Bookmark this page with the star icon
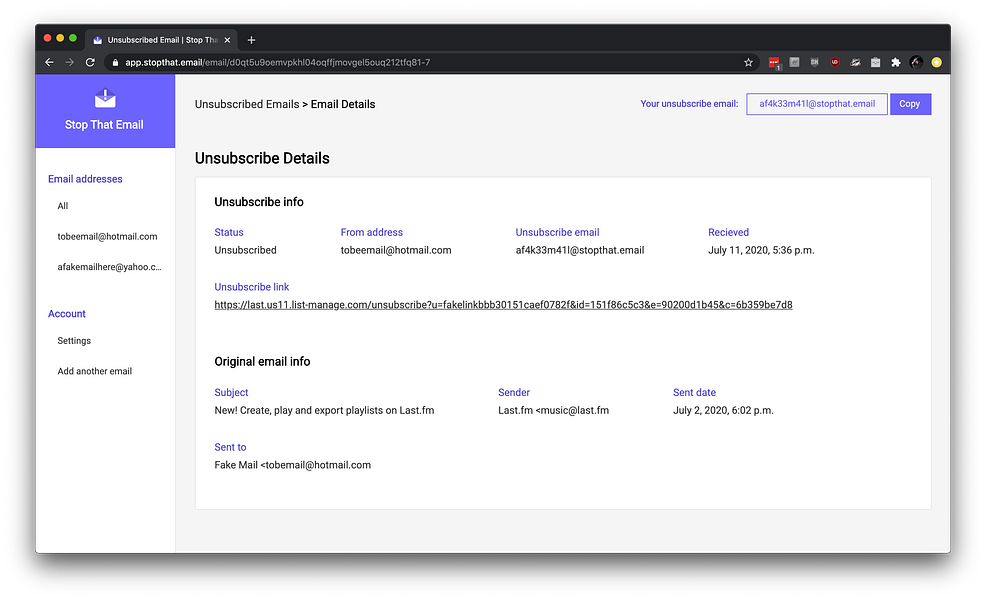 (748, 62)
